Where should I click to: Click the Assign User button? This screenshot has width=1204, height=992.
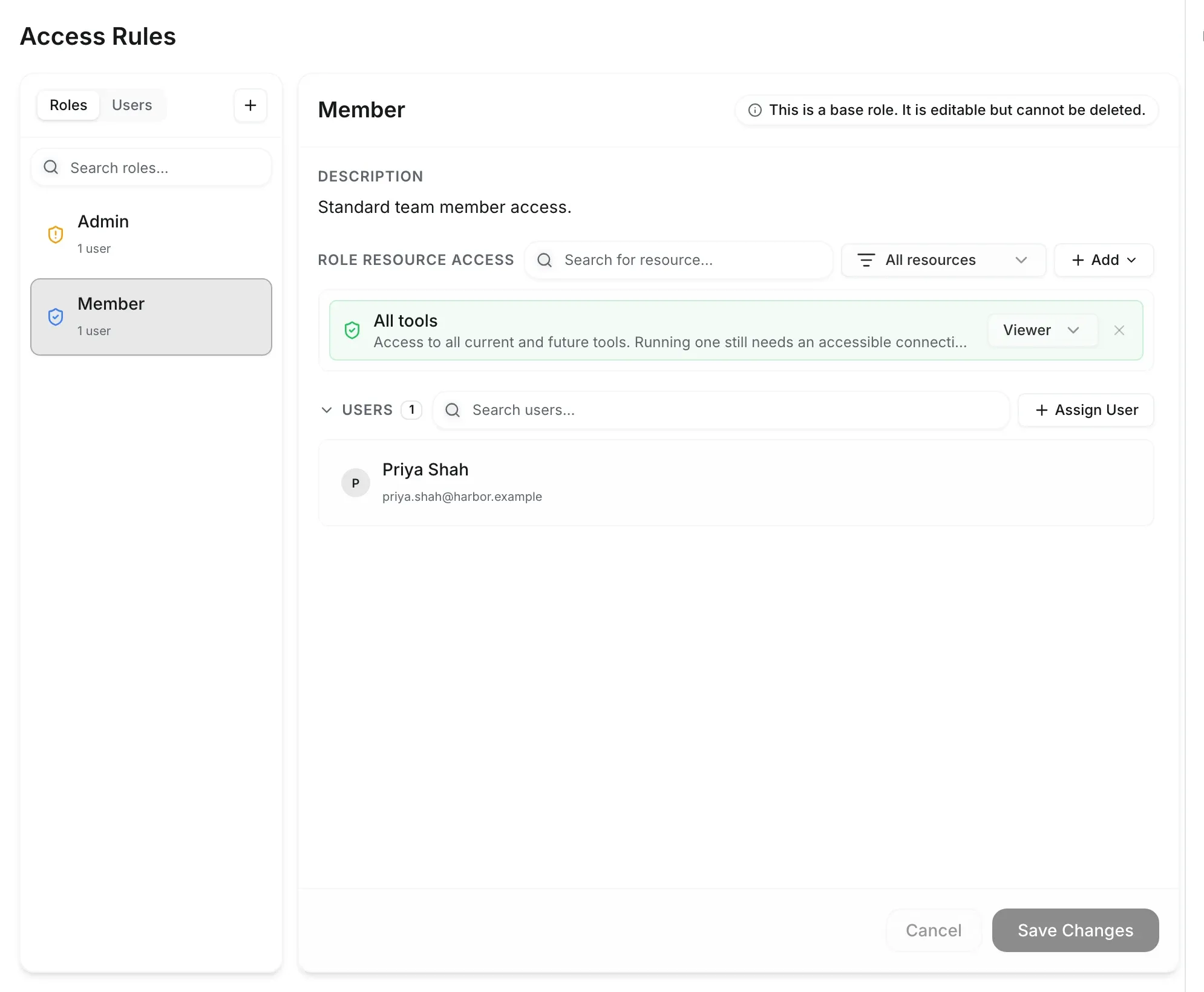click(1086, 410)
